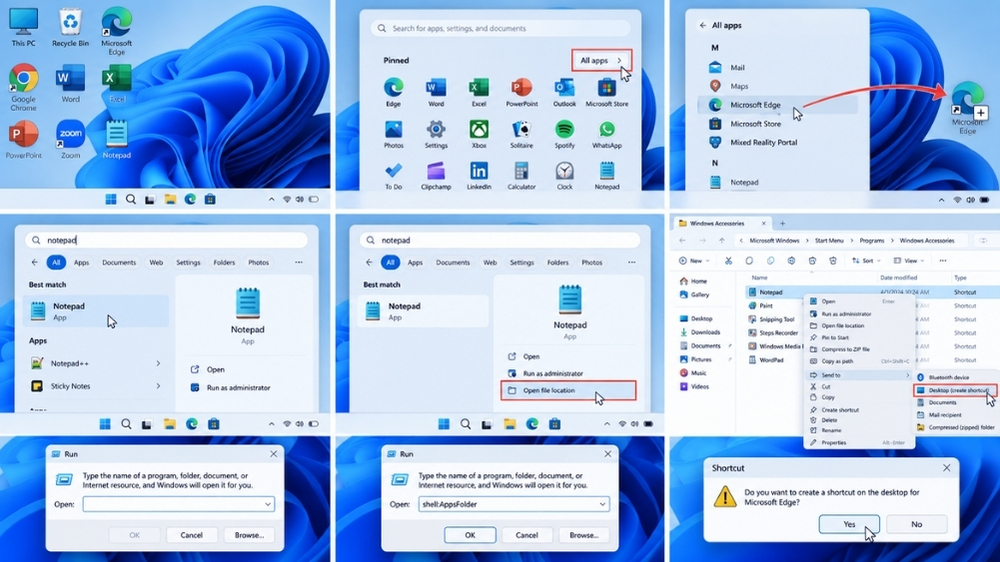Click the Programs breadcrumb in the address bar

click(x=871, y=240)
